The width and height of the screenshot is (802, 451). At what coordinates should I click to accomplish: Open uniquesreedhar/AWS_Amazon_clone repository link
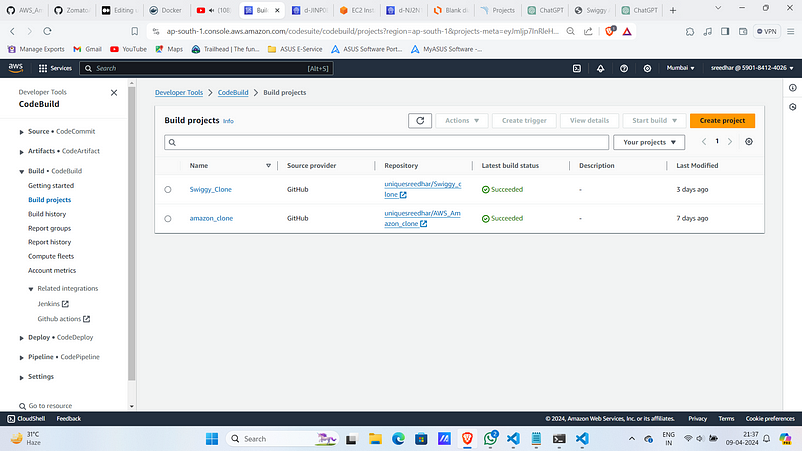(x=422, y=218)
